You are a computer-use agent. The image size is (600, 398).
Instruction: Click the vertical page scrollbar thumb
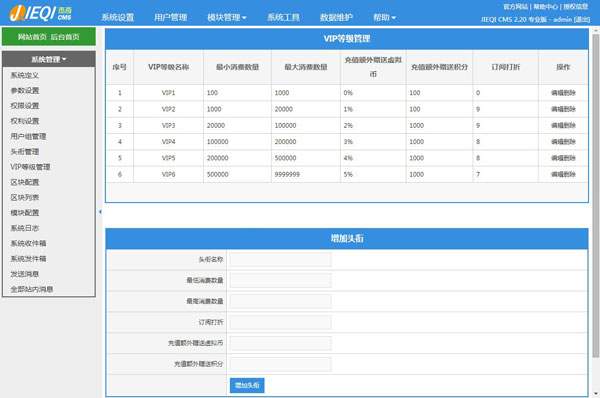pos(595,196)
